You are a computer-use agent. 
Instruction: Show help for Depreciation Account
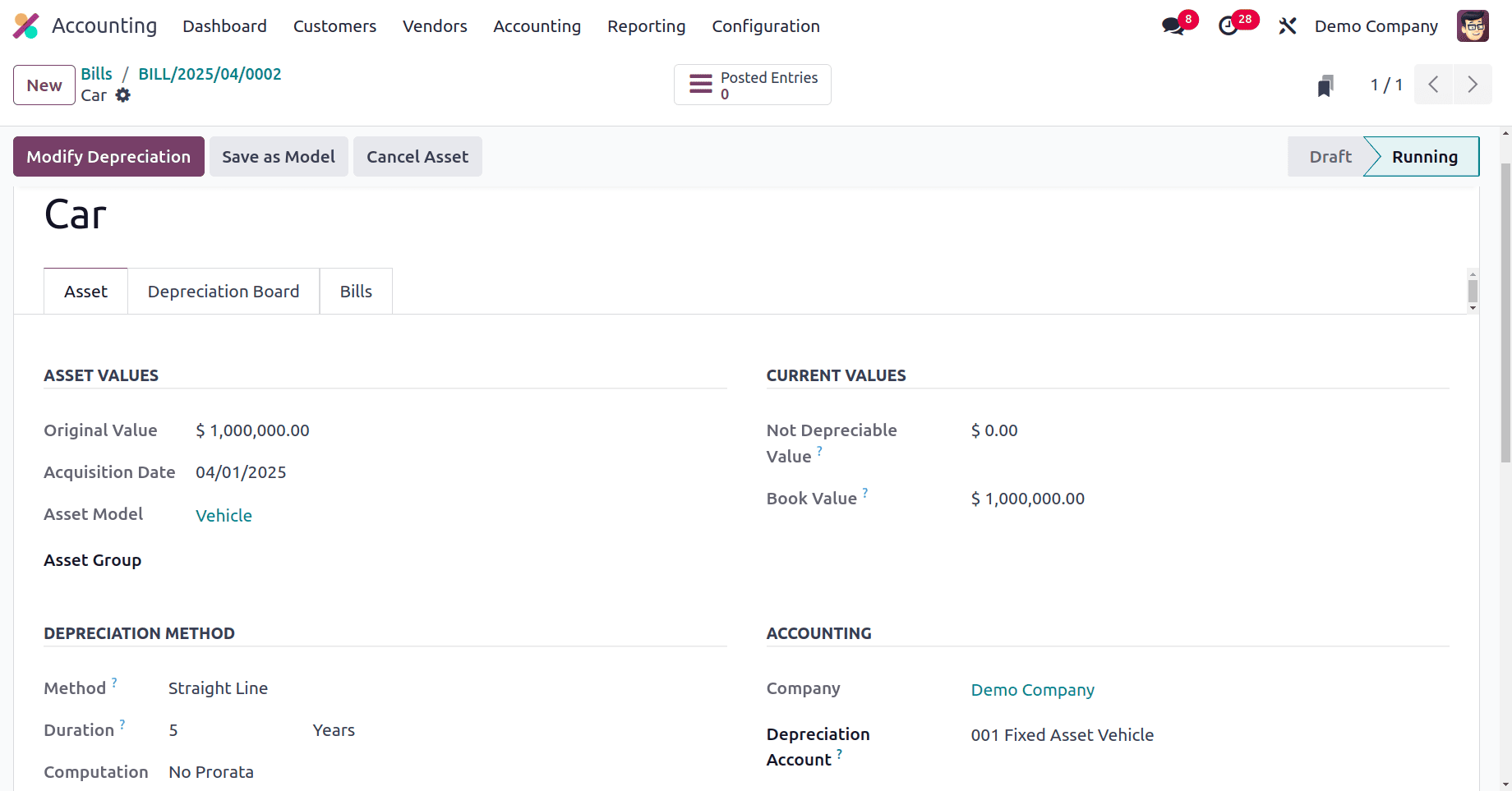click(839, 754)
